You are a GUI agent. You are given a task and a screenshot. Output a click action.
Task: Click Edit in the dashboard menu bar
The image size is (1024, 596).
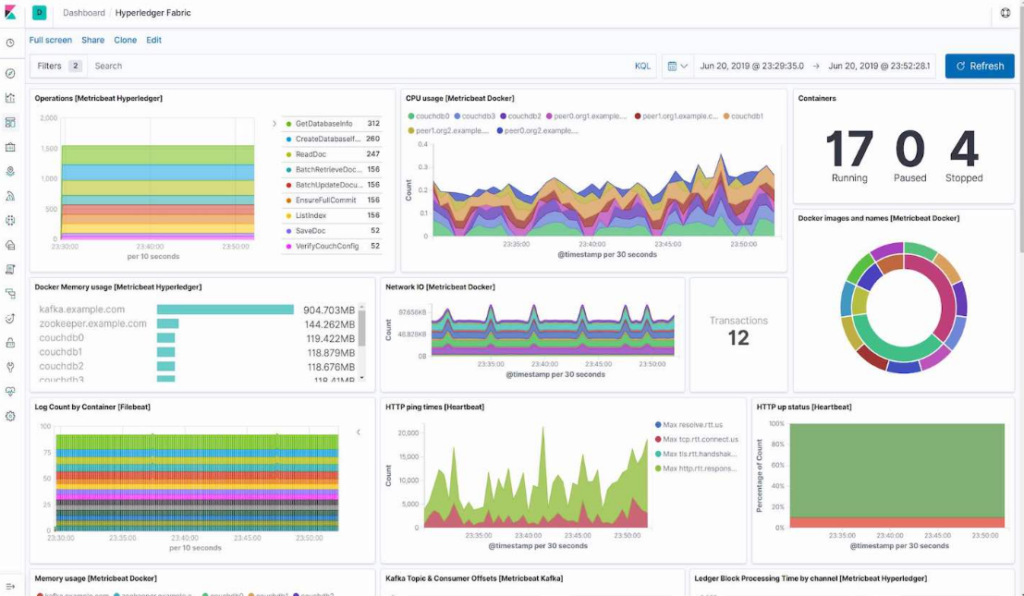tap(154, 40)
